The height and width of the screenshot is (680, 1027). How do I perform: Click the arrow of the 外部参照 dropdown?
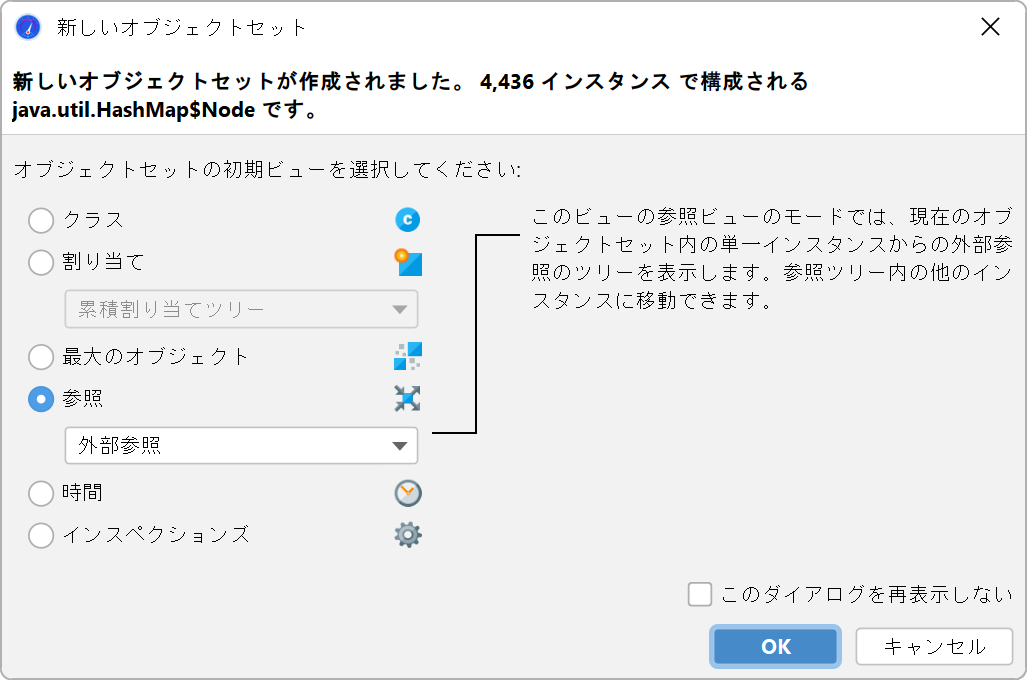[x=400, y=446]
